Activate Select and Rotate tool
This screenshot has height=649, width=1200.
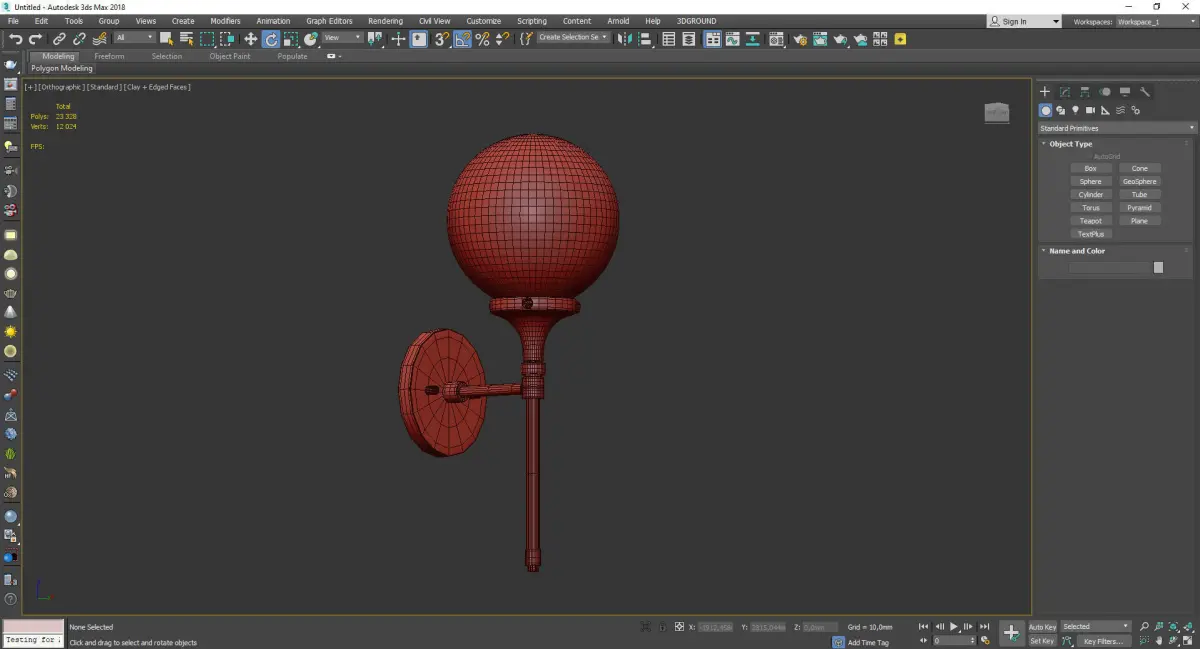pos(271,39)
